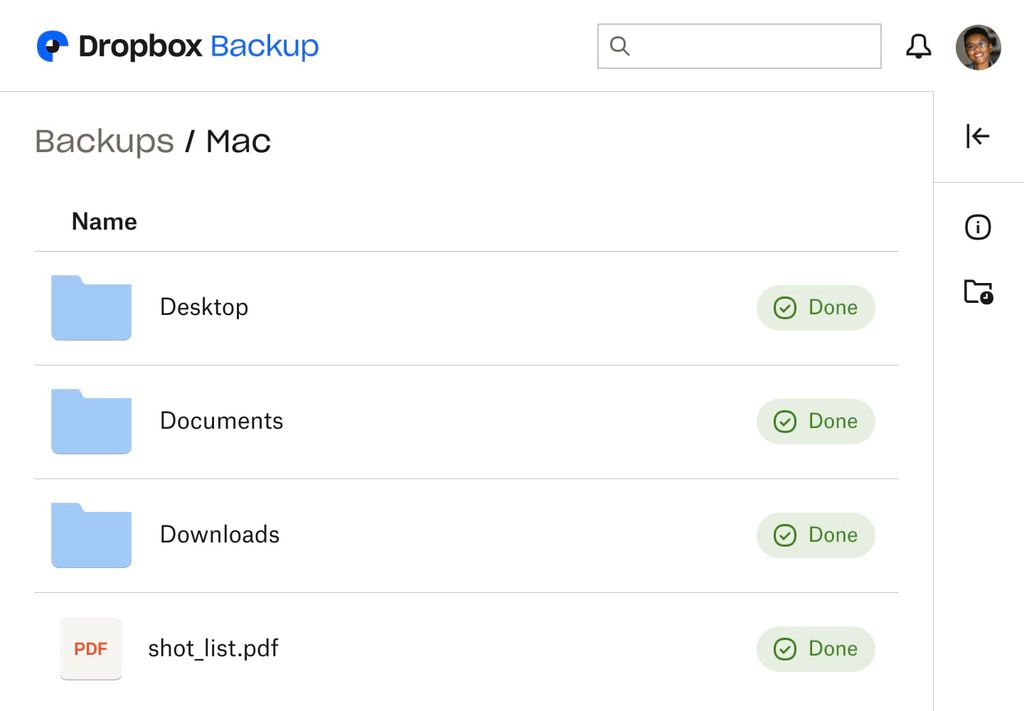Open the Desktop folder icon

[91, 308]
